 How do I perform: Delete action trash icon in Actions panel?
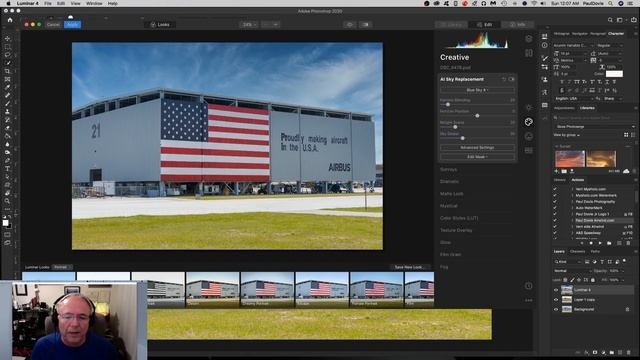pos(628,243)
